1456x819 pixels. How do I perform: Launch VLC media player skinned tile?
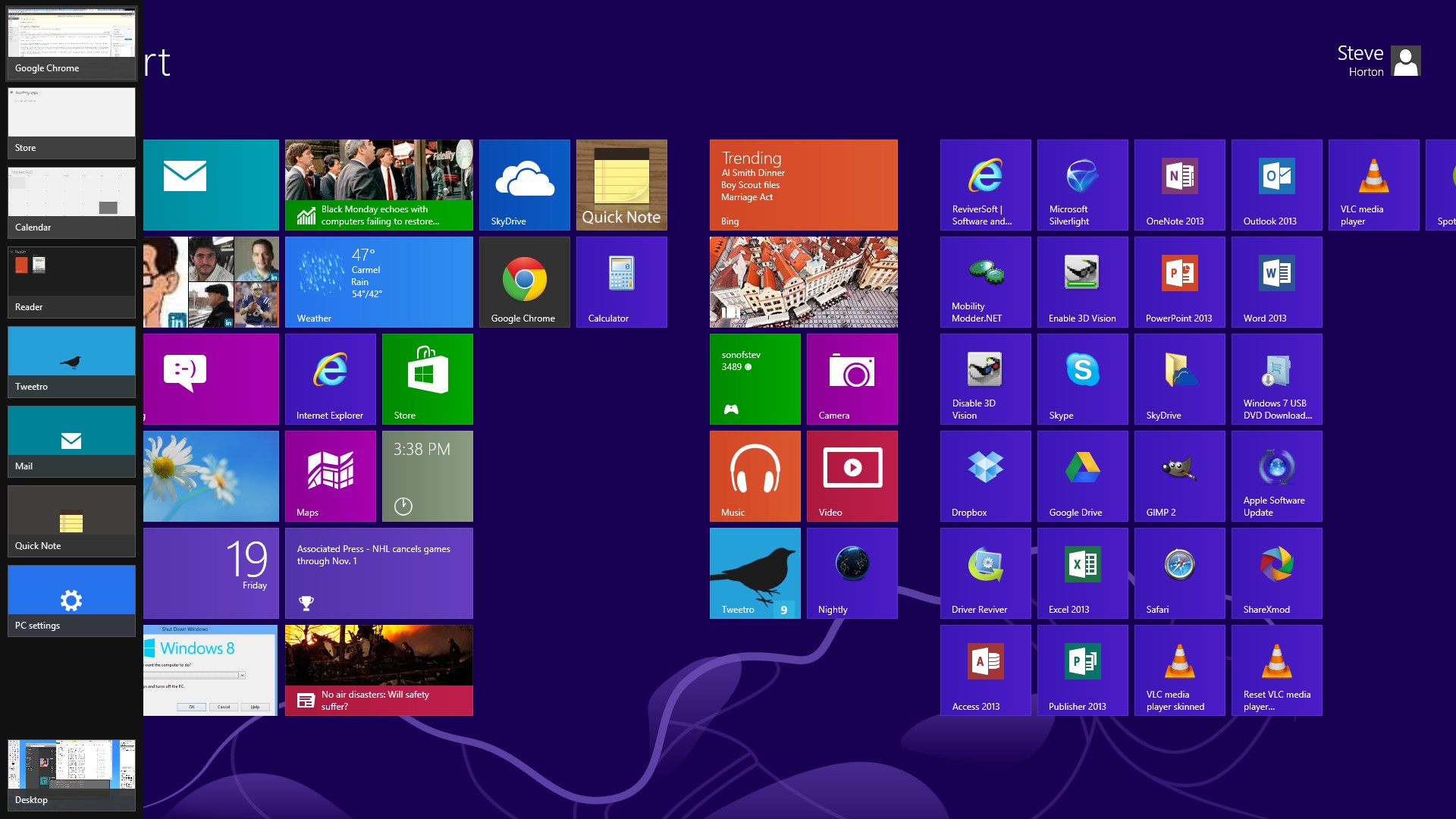[x=1180, y=670]
